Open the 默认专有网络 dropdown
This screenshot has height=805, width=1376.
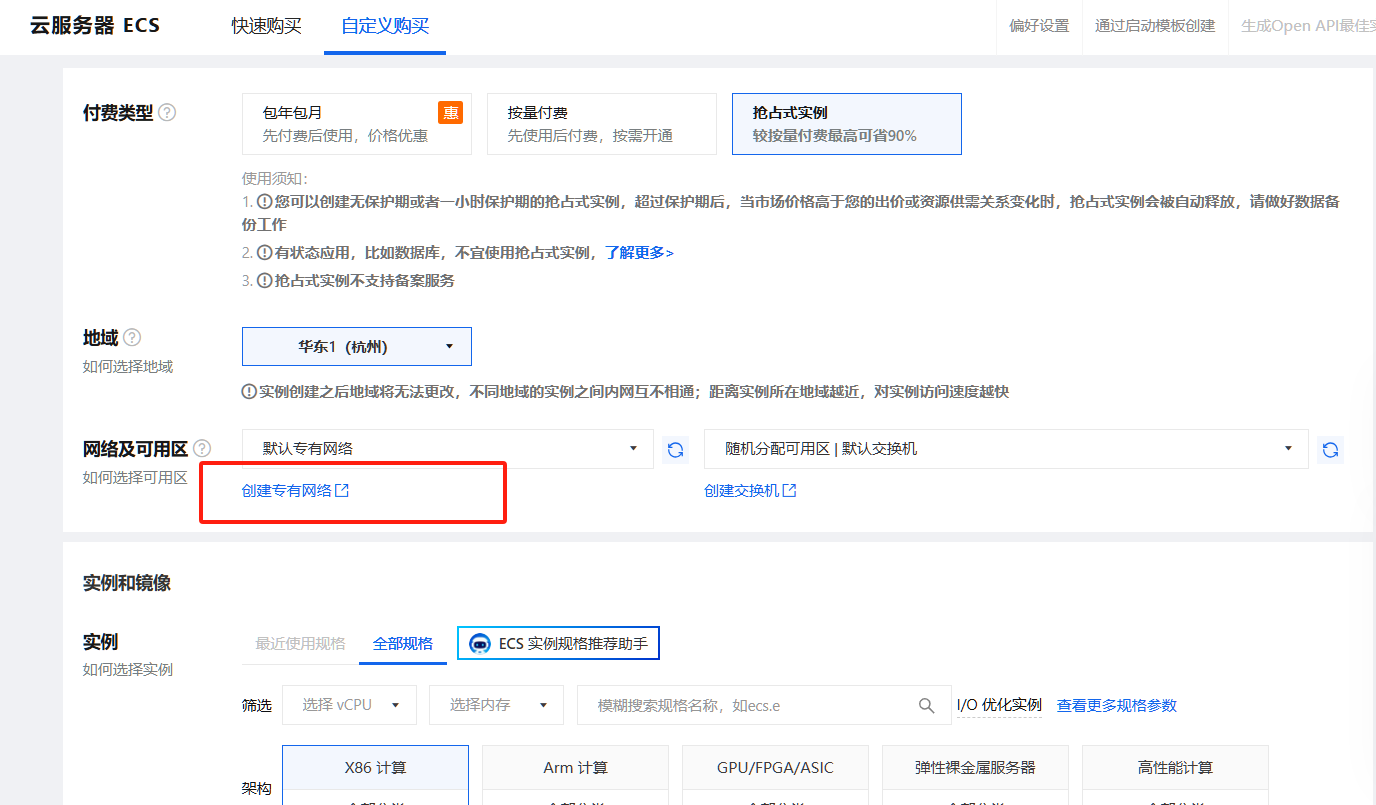click(448, 449)
